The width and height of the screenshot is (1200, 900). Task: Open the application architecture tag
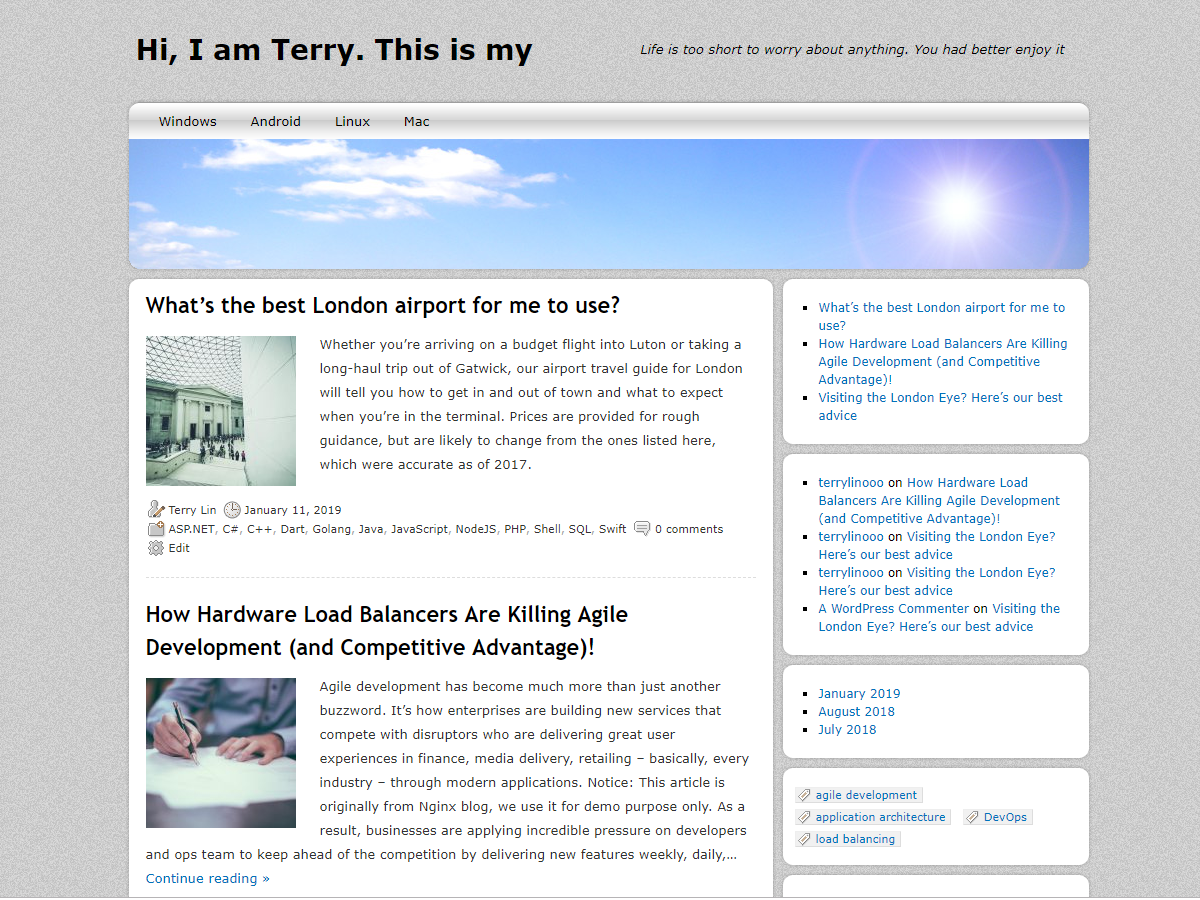coord(879,817)
